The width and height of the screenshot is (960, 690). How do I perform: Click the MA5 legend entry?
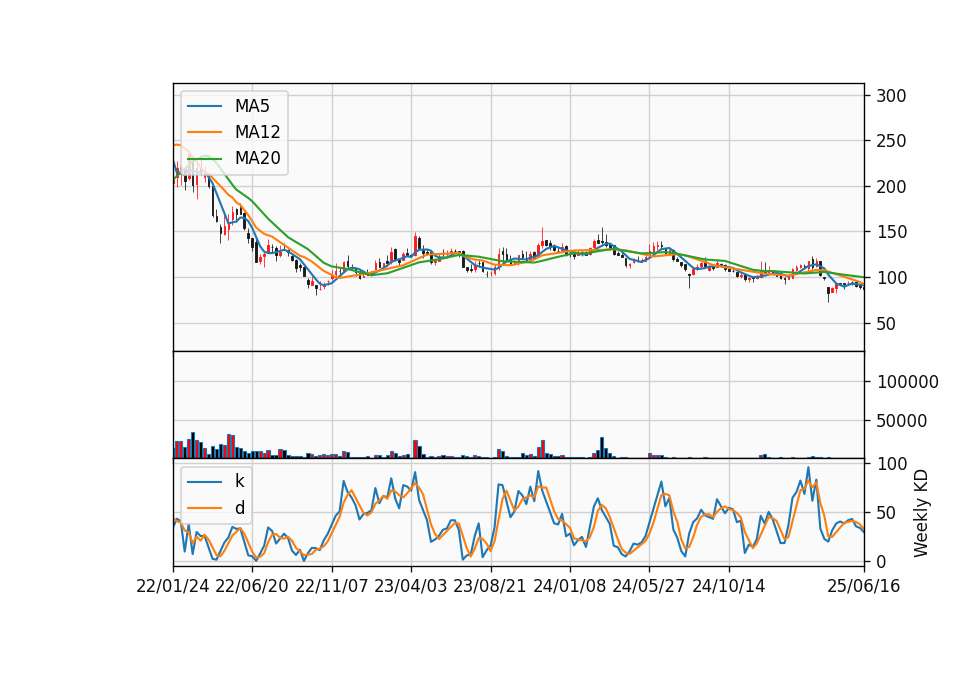[x=228, y=106]
